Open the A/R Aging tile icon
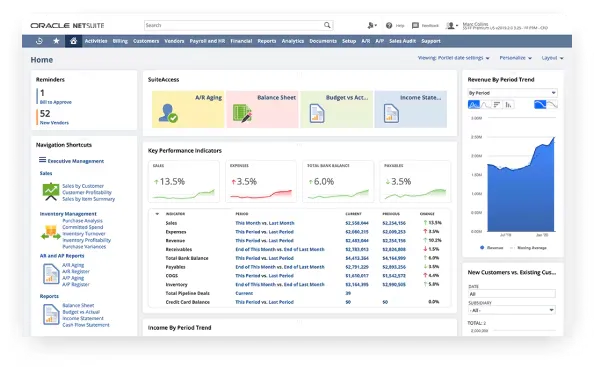594x367 pixels. (168, 113)
